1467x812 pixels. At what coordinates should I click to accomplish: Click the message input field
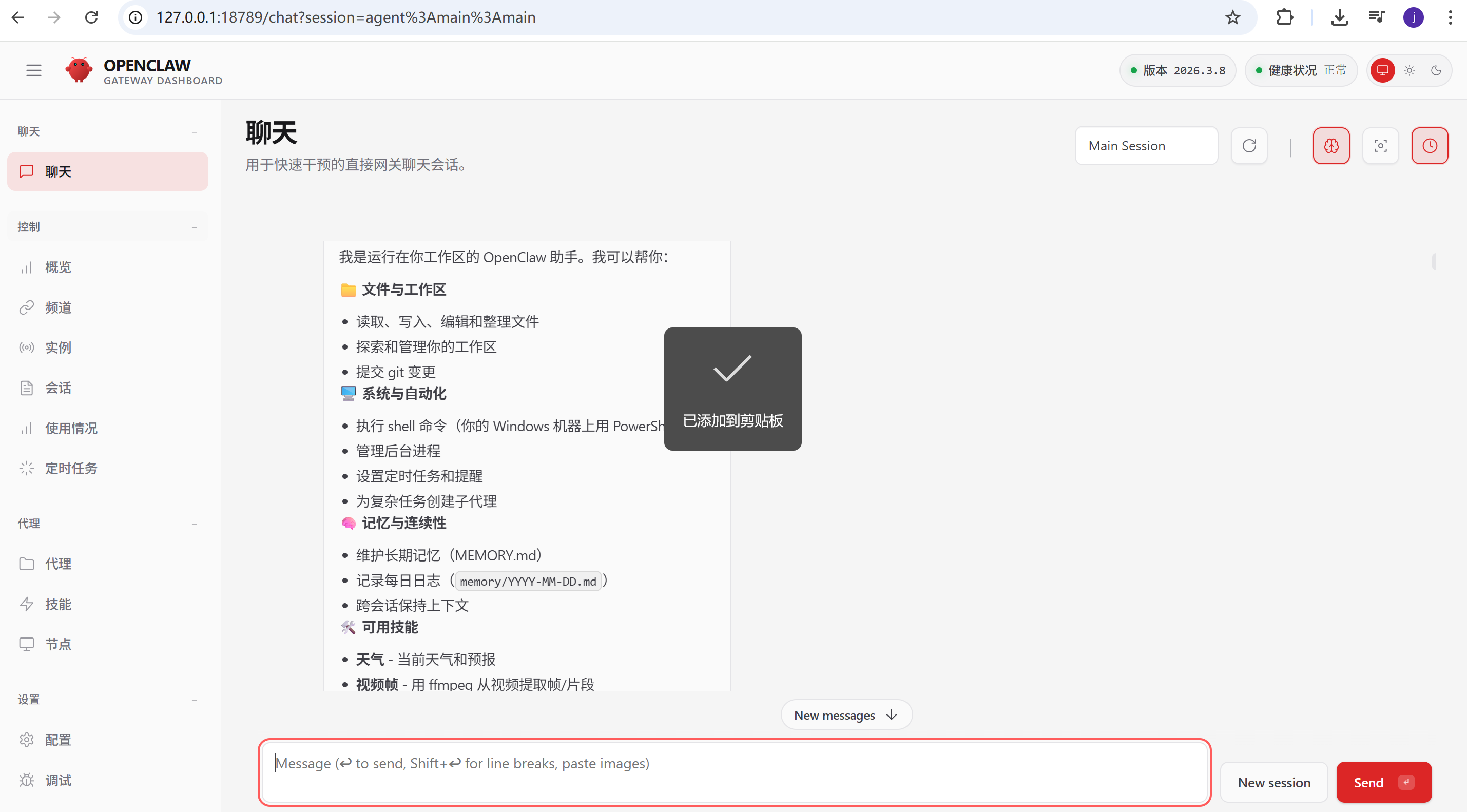click(x=734, y=771)
